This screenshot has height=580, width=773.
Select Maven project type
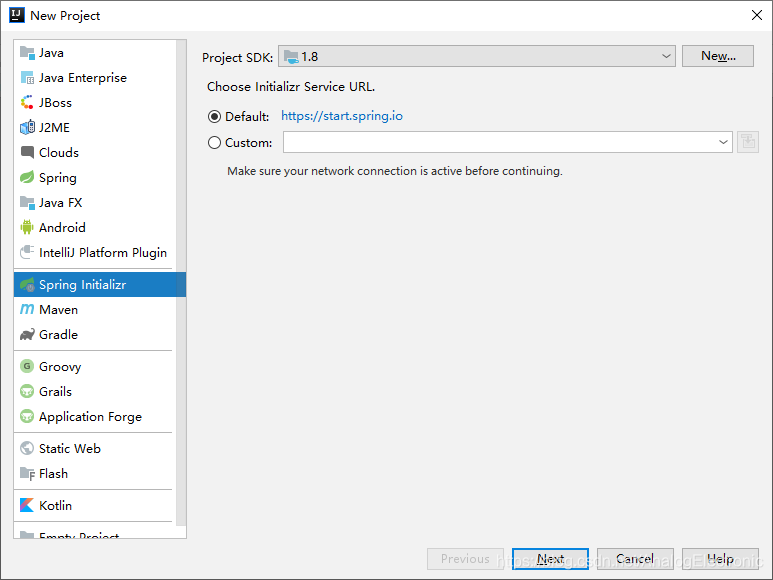point(95,309)
